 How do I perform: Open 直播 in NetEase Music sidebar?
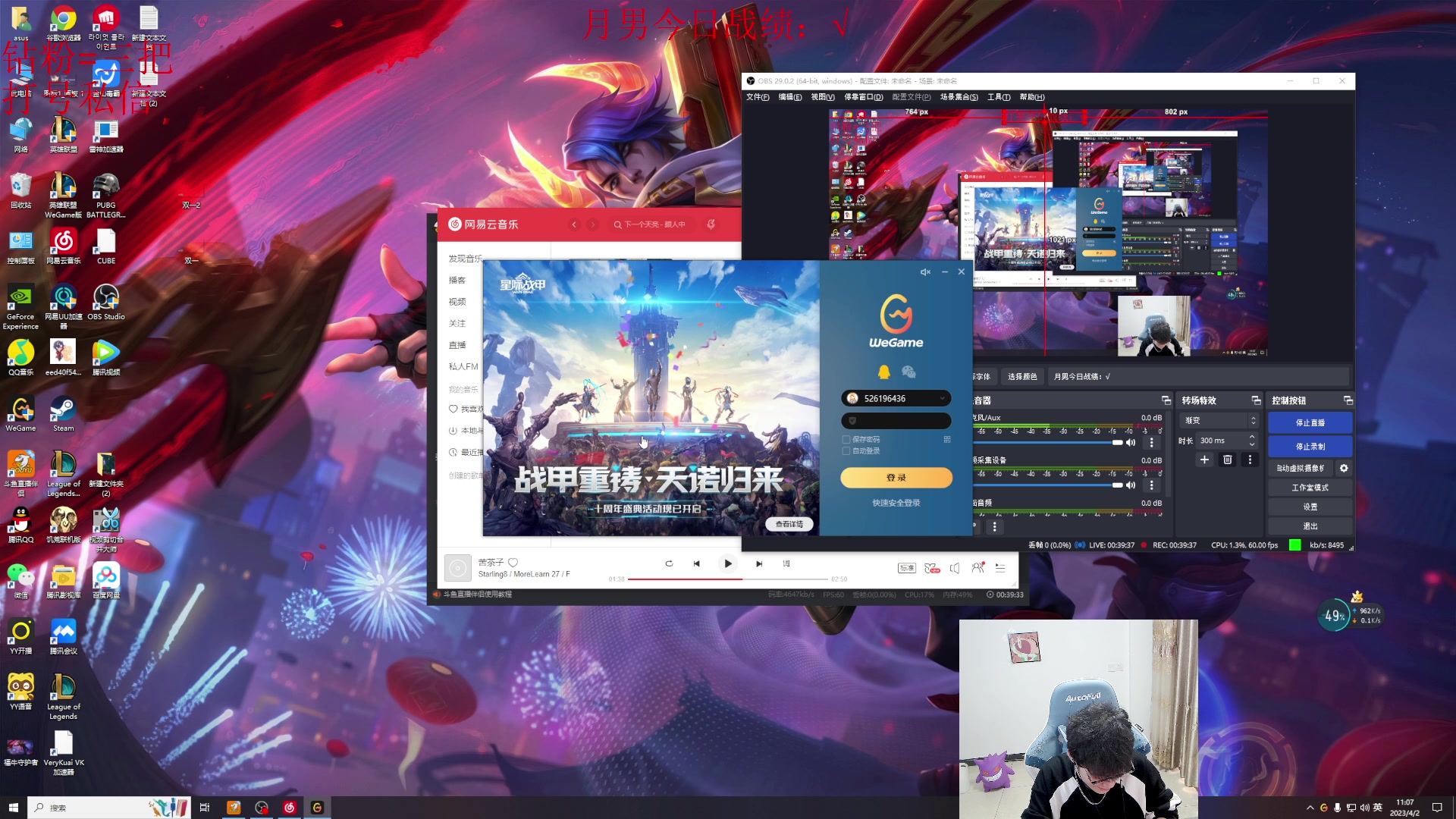pyautogui.click(x=457, y=345)
